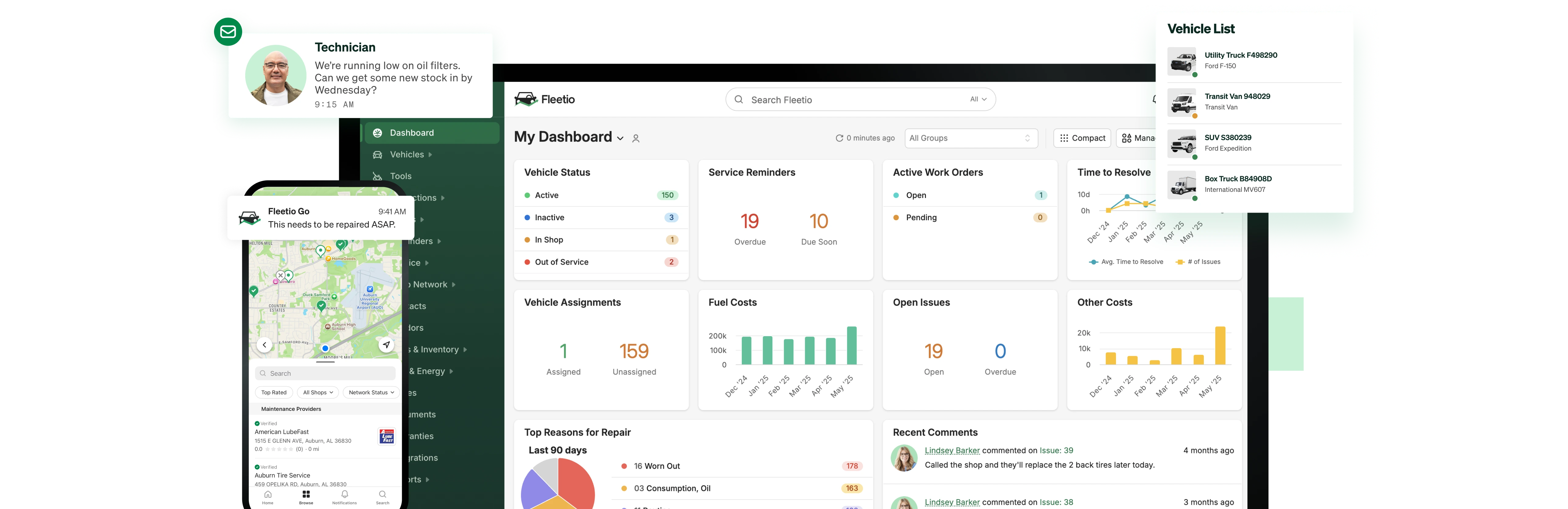Open the My Dashboard title dropdown
The height and width of the screenshot is (509, 1568).
[x=620, y=138]
